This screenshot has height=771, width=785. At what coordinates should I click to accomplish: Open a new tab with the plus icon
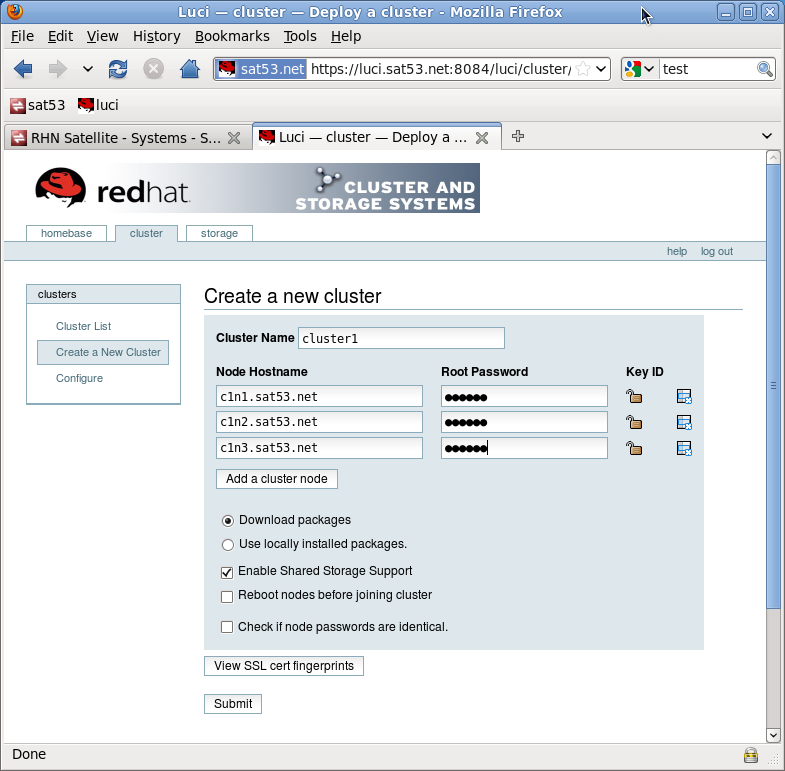click(518, 137)
